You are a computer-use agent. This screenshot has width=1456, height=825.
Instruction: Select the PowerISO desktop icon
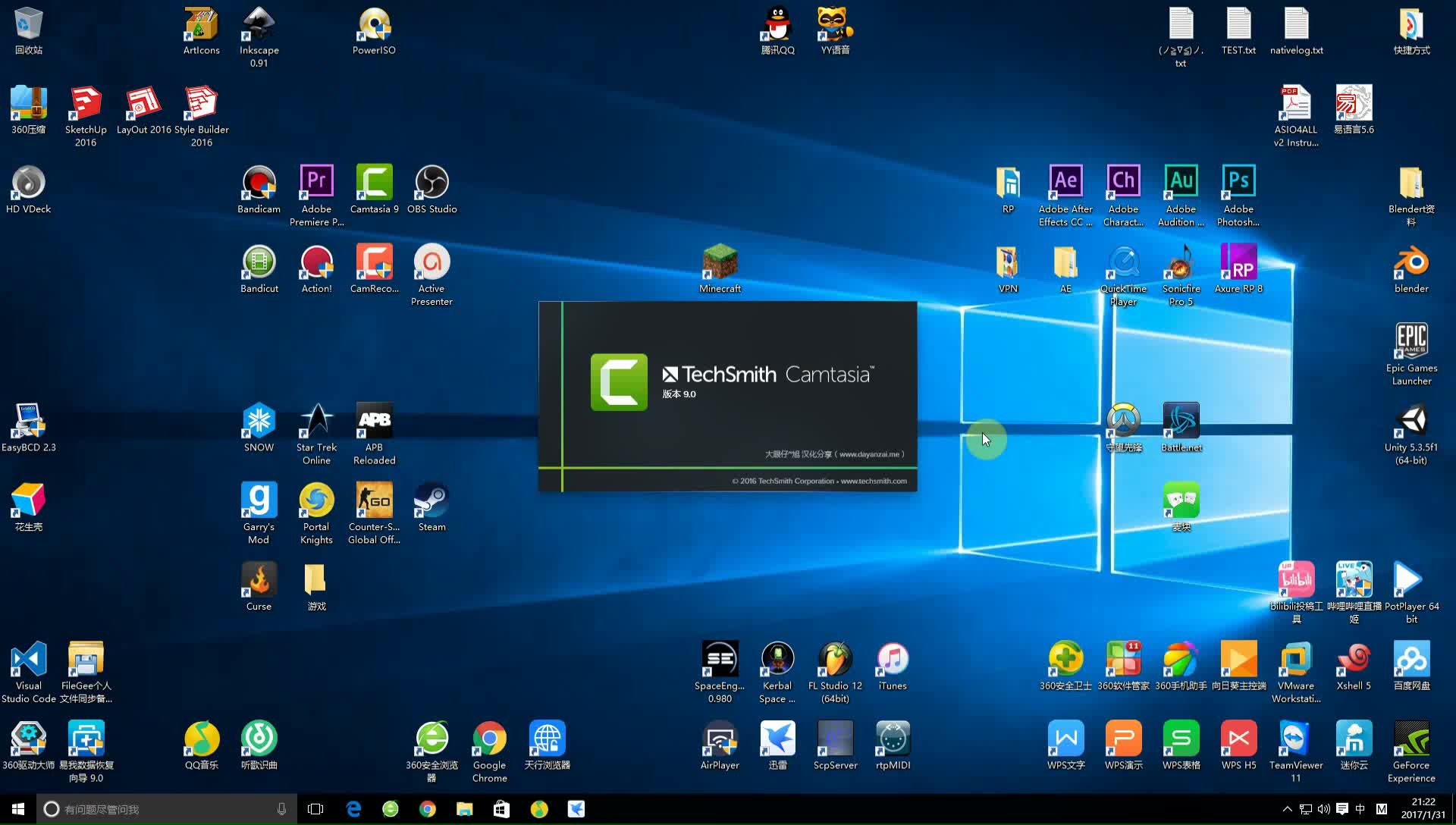(x=374, y=30)
